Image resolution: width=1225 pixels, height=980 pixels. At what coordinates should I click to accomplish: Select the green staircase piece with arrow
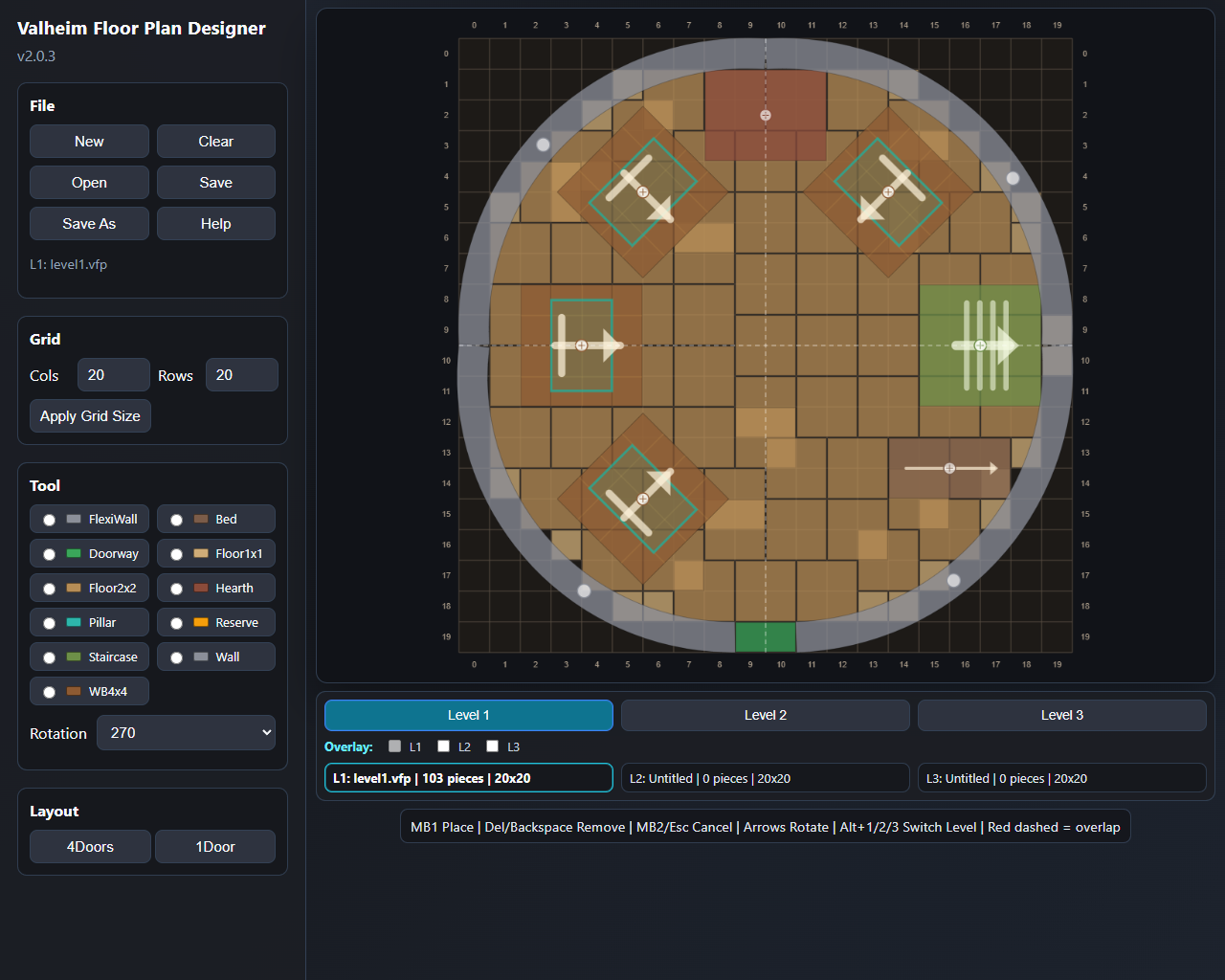click(980, 345)
